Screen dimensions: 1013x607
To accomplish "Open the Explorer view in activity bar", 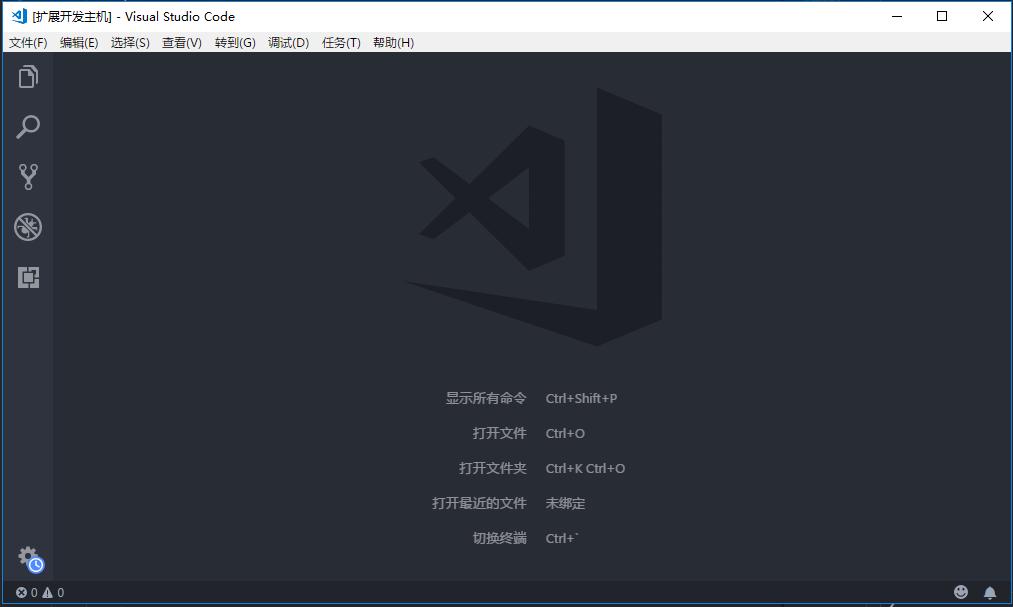I will pos(28,77).
